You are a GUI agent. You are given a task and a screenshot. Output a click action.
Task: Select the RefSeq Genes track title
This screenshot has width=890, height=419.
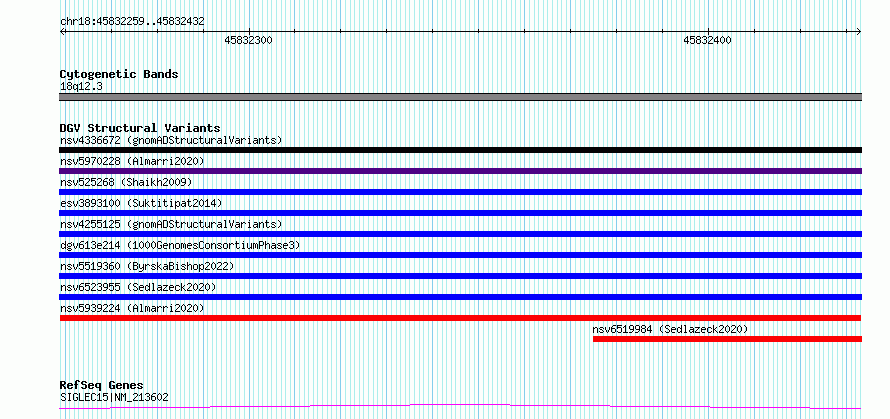click(102, 386)
